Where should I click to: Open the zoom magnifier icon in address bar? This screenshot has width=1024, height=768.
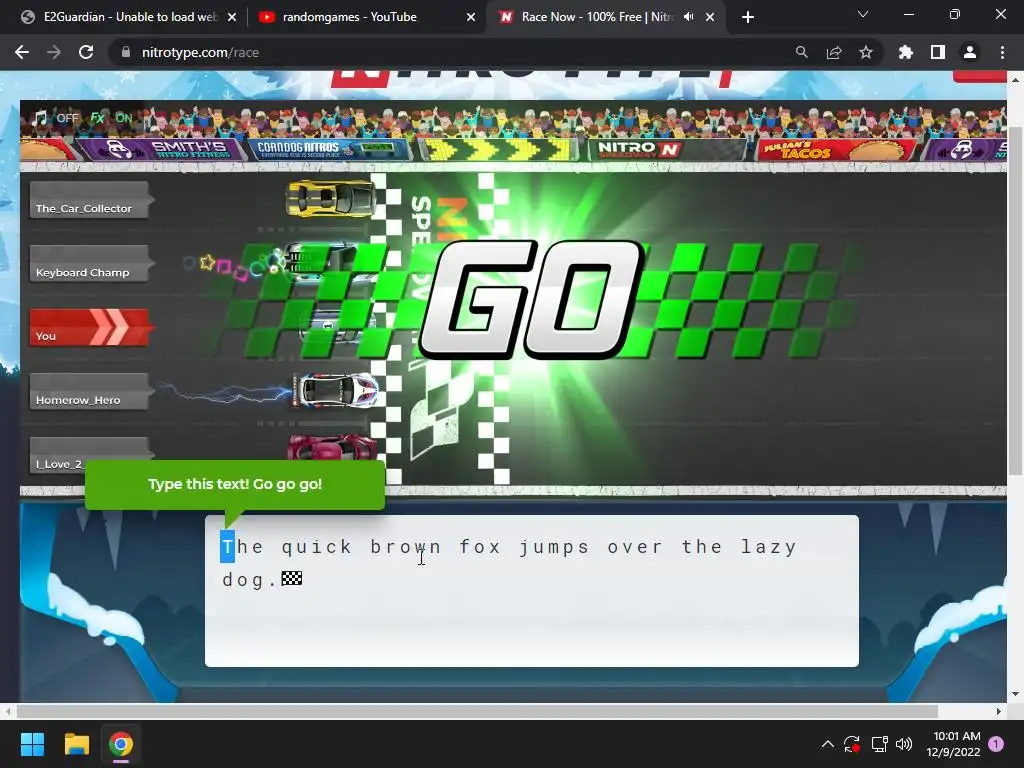click(x=801, y=52)
